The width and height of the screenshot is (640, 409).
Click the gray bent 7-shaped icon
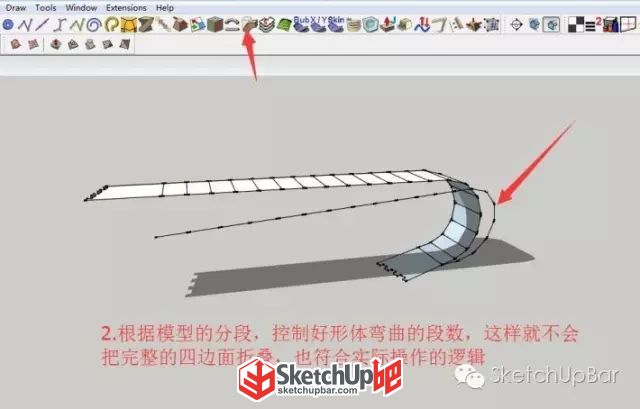[440, 25]
